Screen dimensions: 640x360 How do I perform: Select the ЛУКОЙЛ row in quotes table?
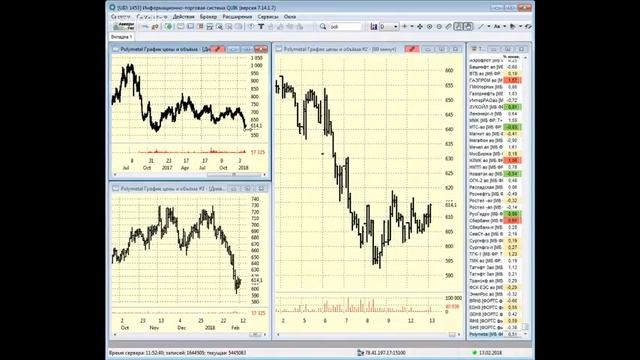tap(495, 107)
